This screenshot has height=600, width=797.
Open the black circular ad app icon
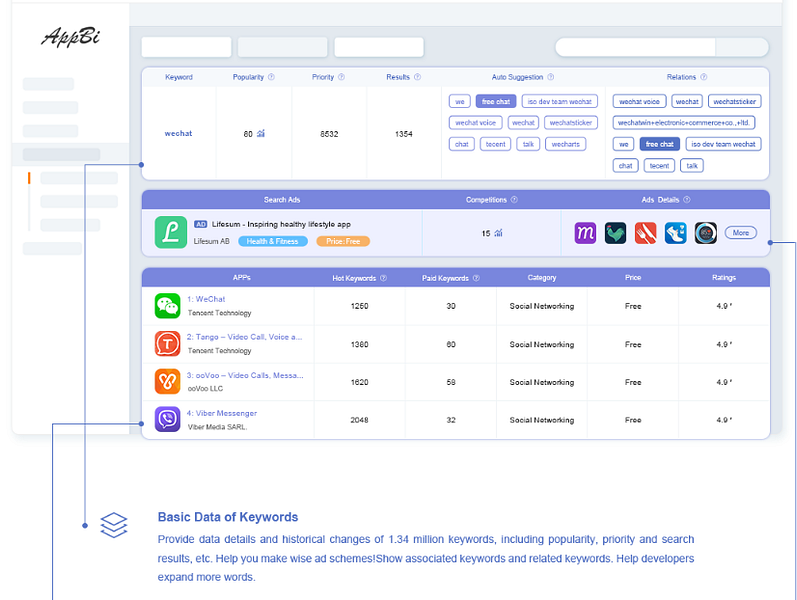tap(706, 233)
